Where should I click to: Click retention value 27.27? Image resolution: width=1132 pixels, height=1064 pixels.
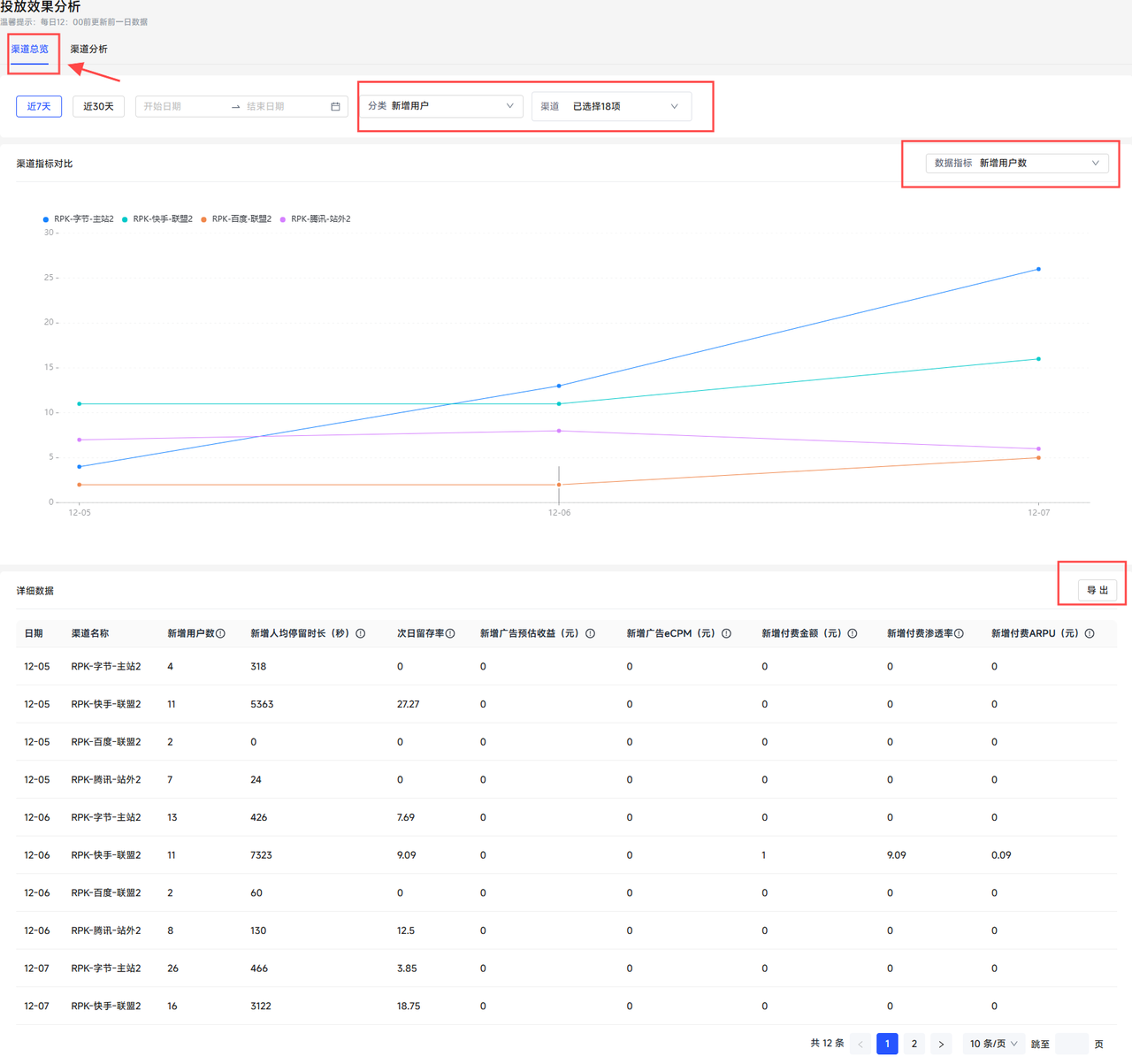click(x=408, y=704)
